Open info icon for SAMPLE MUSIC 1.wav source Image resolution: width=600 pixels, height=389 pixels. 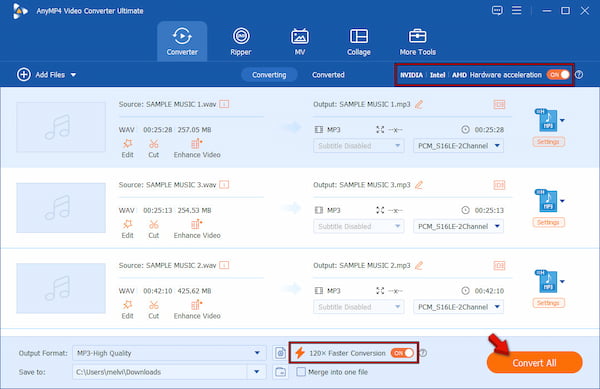[x=224, y=104]
